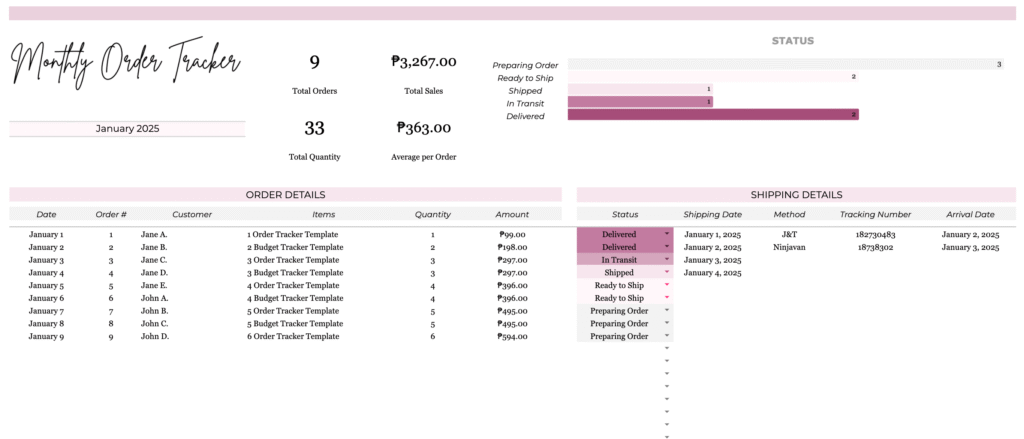Click tracking number 182730483
This screenshot has height=439, width=1024.
(875, 235)
